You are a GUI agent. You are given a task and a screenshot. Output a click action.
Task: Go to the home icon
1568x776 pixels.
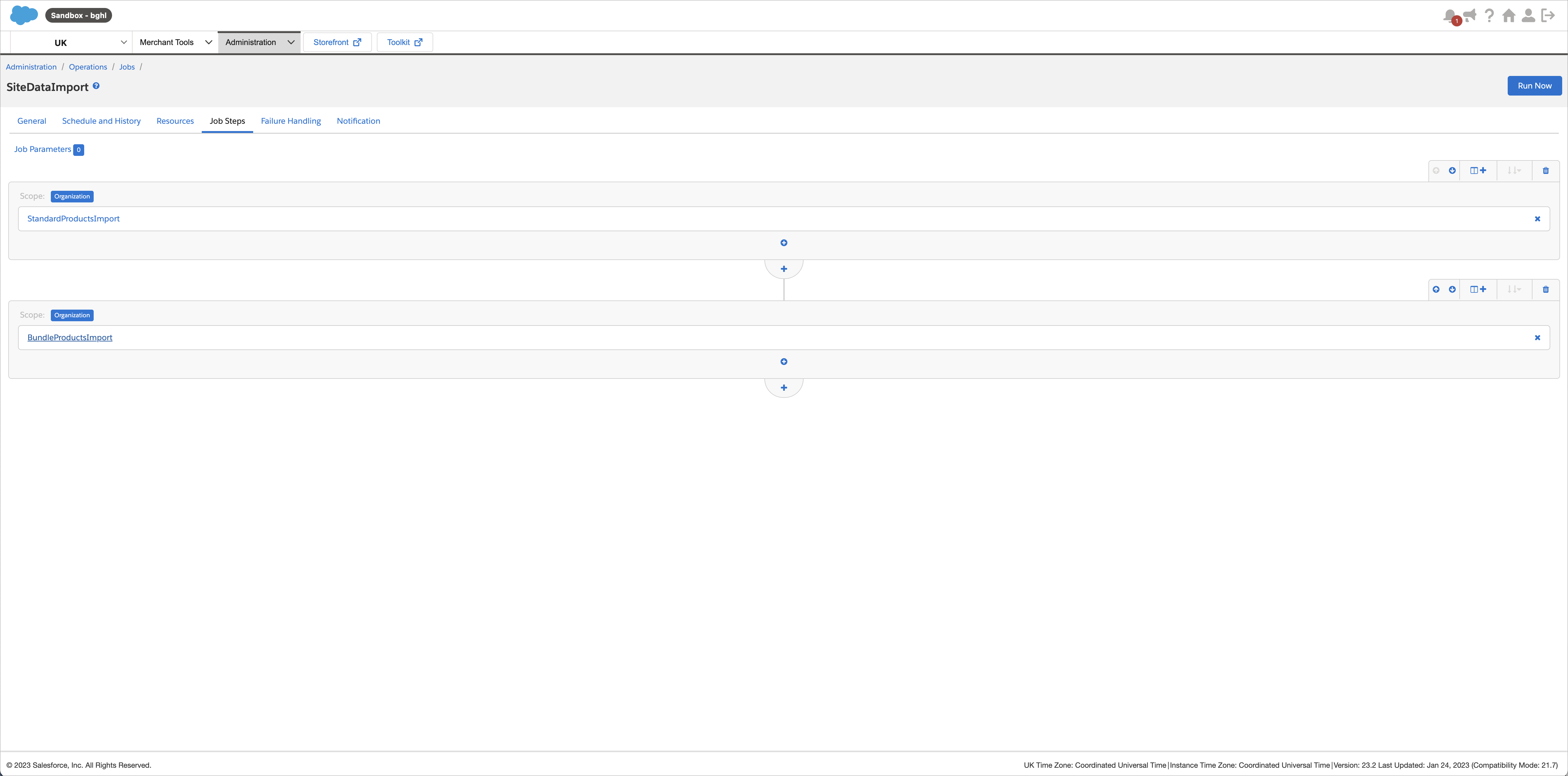pyautogui.click(x=1508, y=15)
